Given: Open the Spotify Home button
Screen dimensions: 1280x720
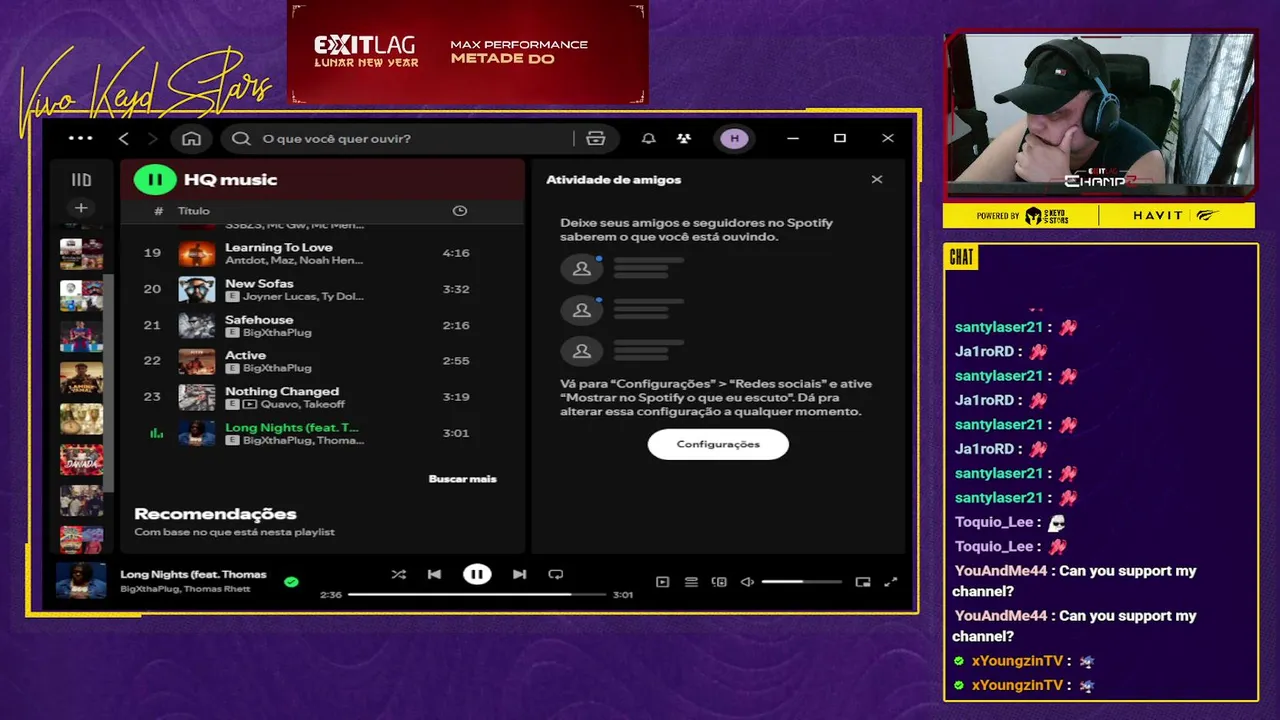Looking at the screenshot, I should pos(191,138).
